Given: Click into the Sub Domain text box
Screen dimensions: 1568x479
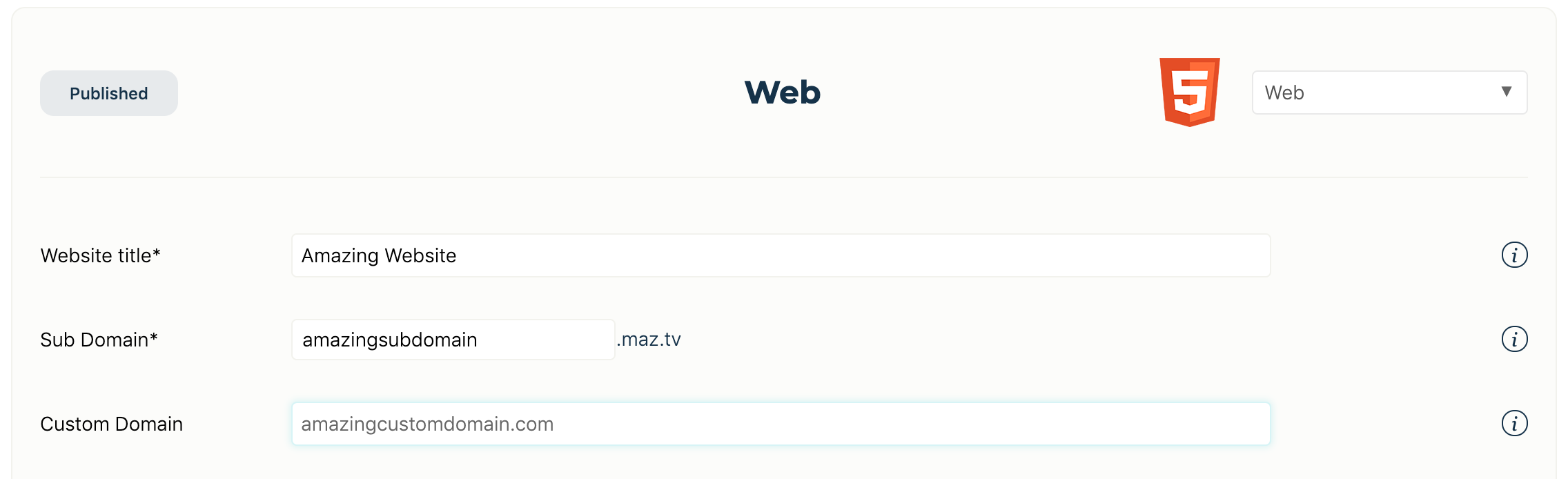Looking at the screenshot, I should pos(453,340).
